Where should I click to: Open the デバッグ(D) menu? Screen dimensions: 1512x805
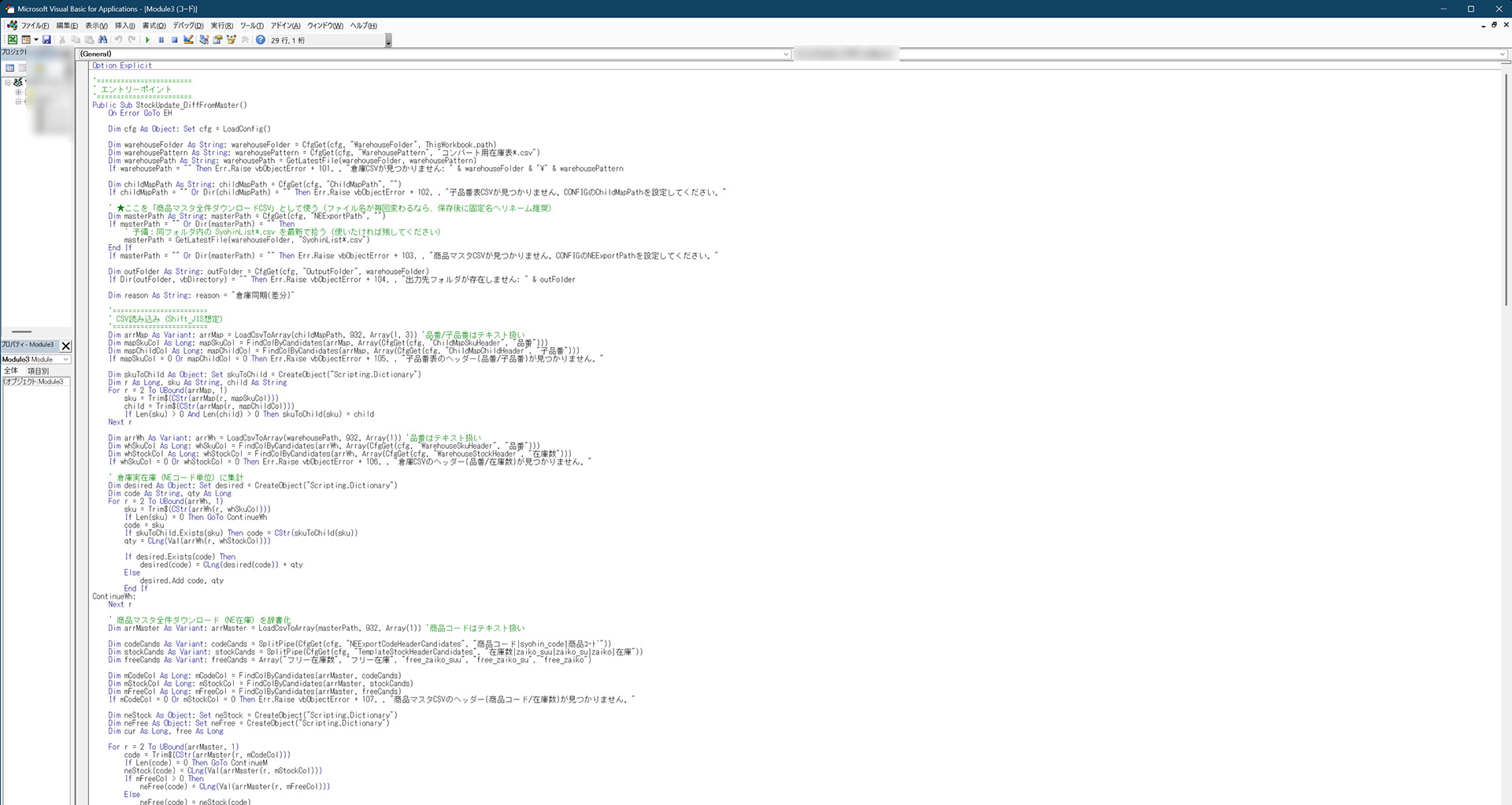[x=188, y=26]
